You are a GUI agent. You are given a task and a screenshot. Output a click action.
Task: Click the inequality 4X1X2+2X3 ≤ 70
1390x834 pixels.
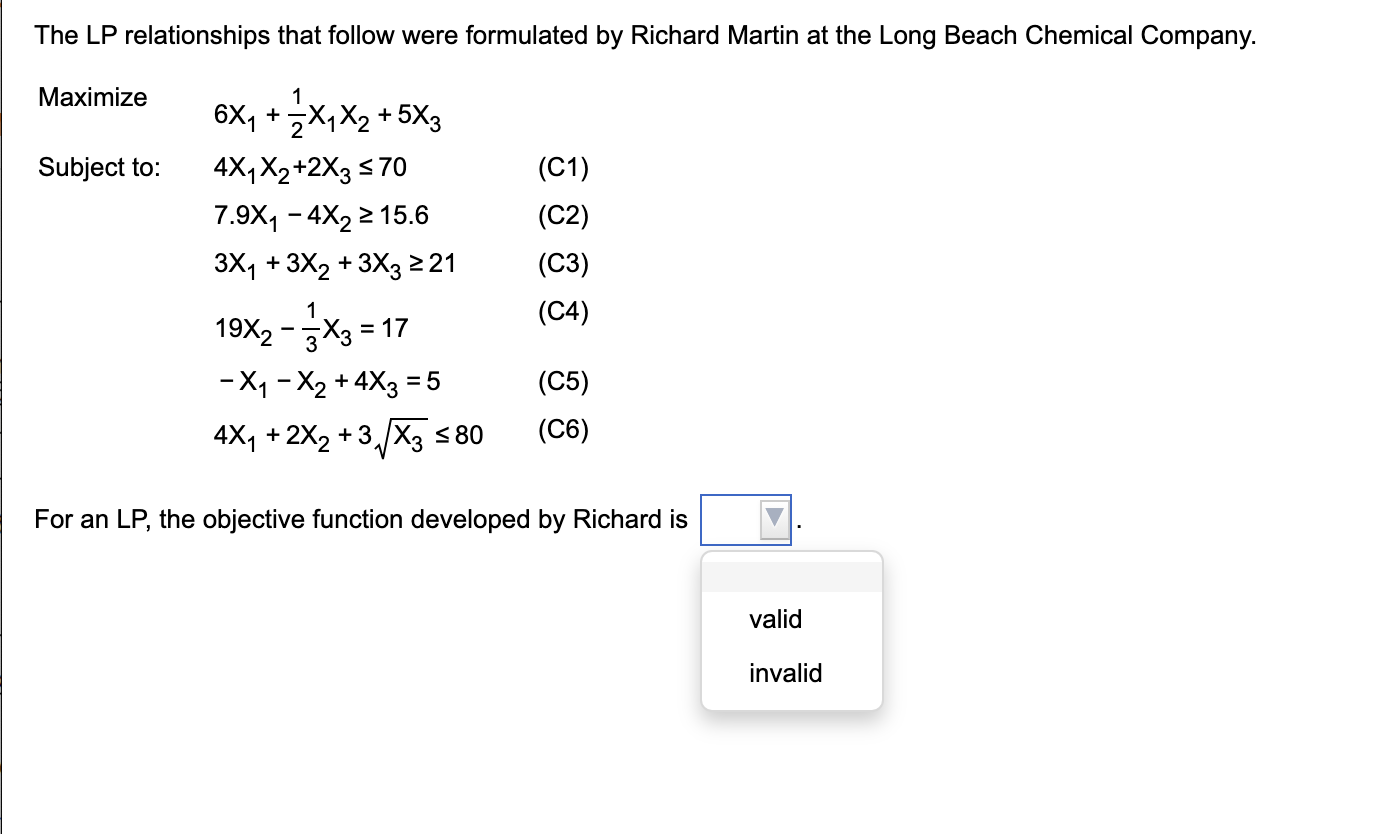(x=310, y=167)
